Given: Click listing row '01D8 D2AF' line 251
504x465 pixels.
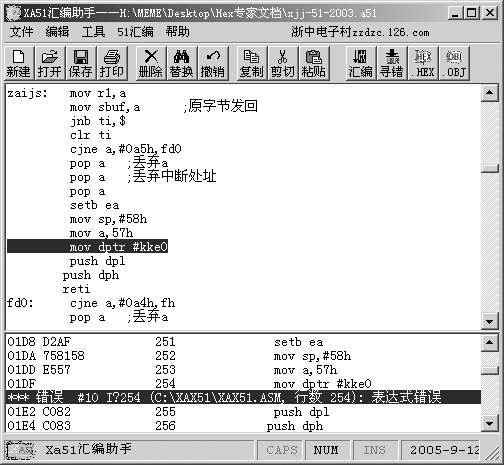Looking at the screenshot, I should click(x=243, y=342).
